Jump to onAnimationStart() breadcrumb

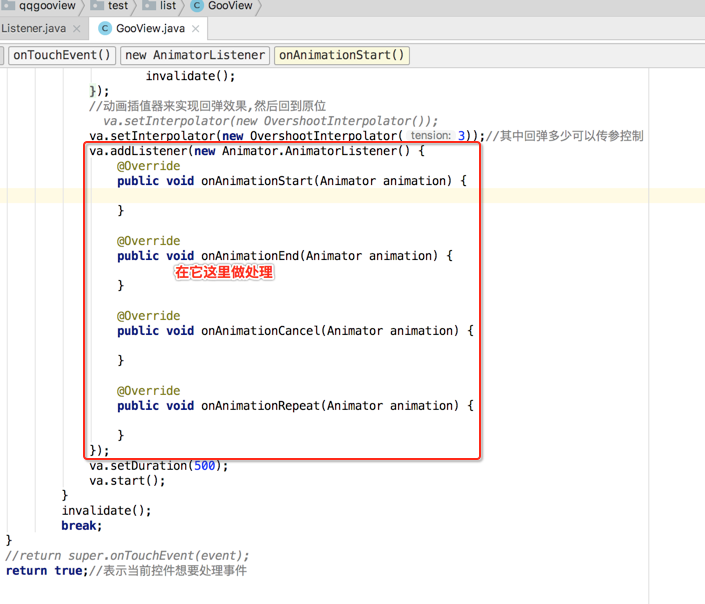tap(342, 55)
